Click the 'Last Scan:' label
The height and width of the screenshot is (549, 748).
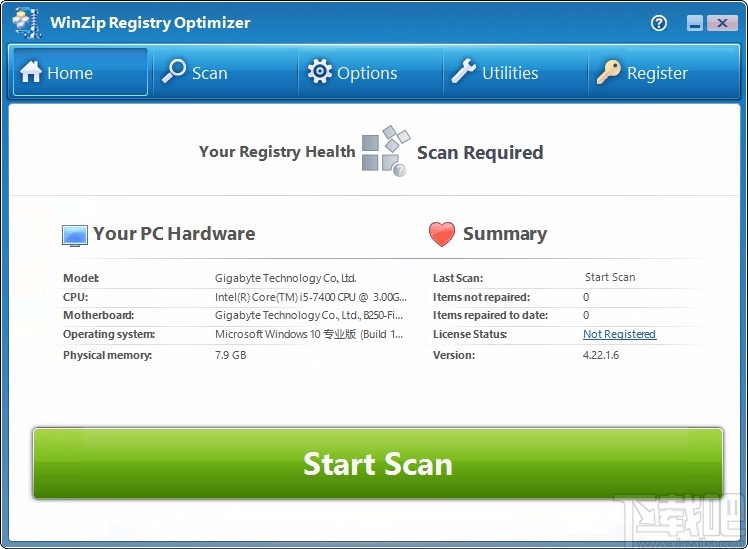[x=458, y=278]
